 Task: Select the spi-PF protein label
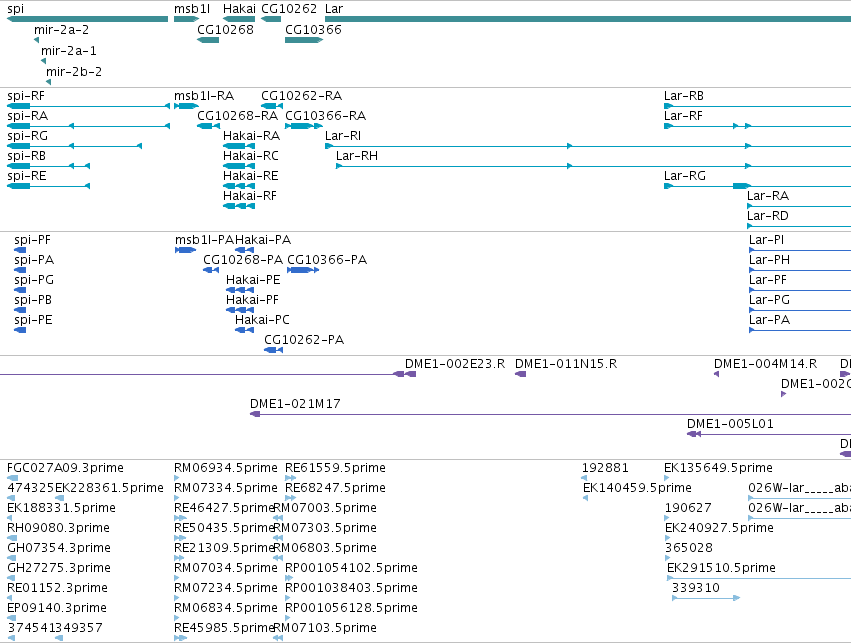point(33,240)
